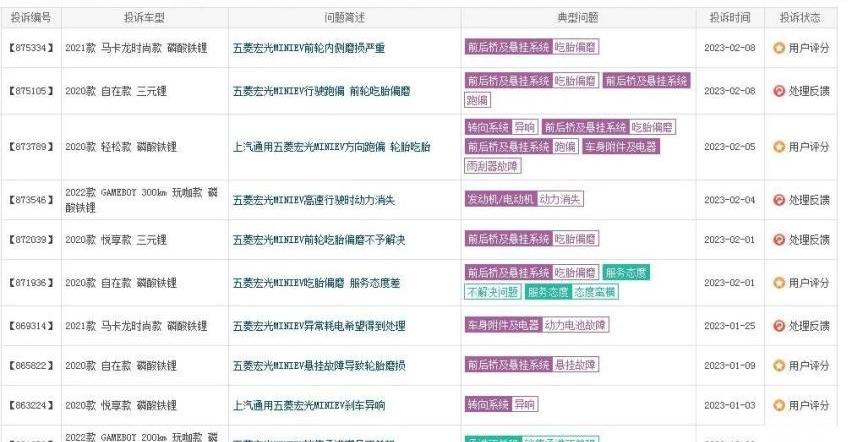
Task: Click complaint number 【865822】
Action: [31, 365]
